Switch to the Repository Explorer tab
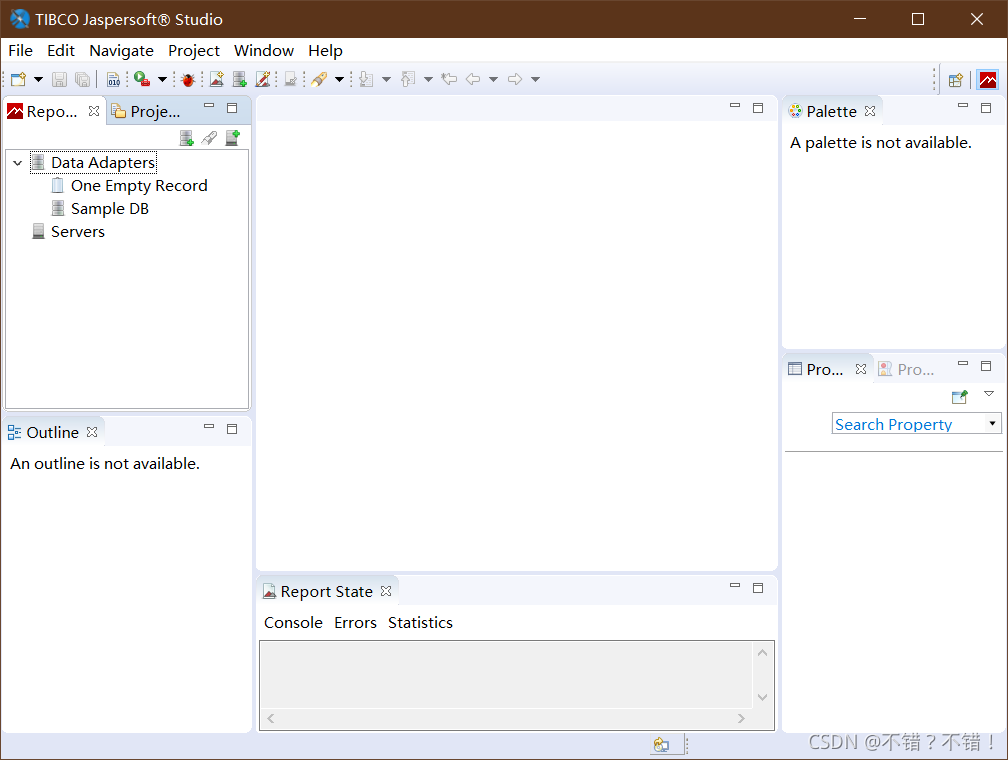The width and height of the screenshot is (1008, 760). pos(51,111)
